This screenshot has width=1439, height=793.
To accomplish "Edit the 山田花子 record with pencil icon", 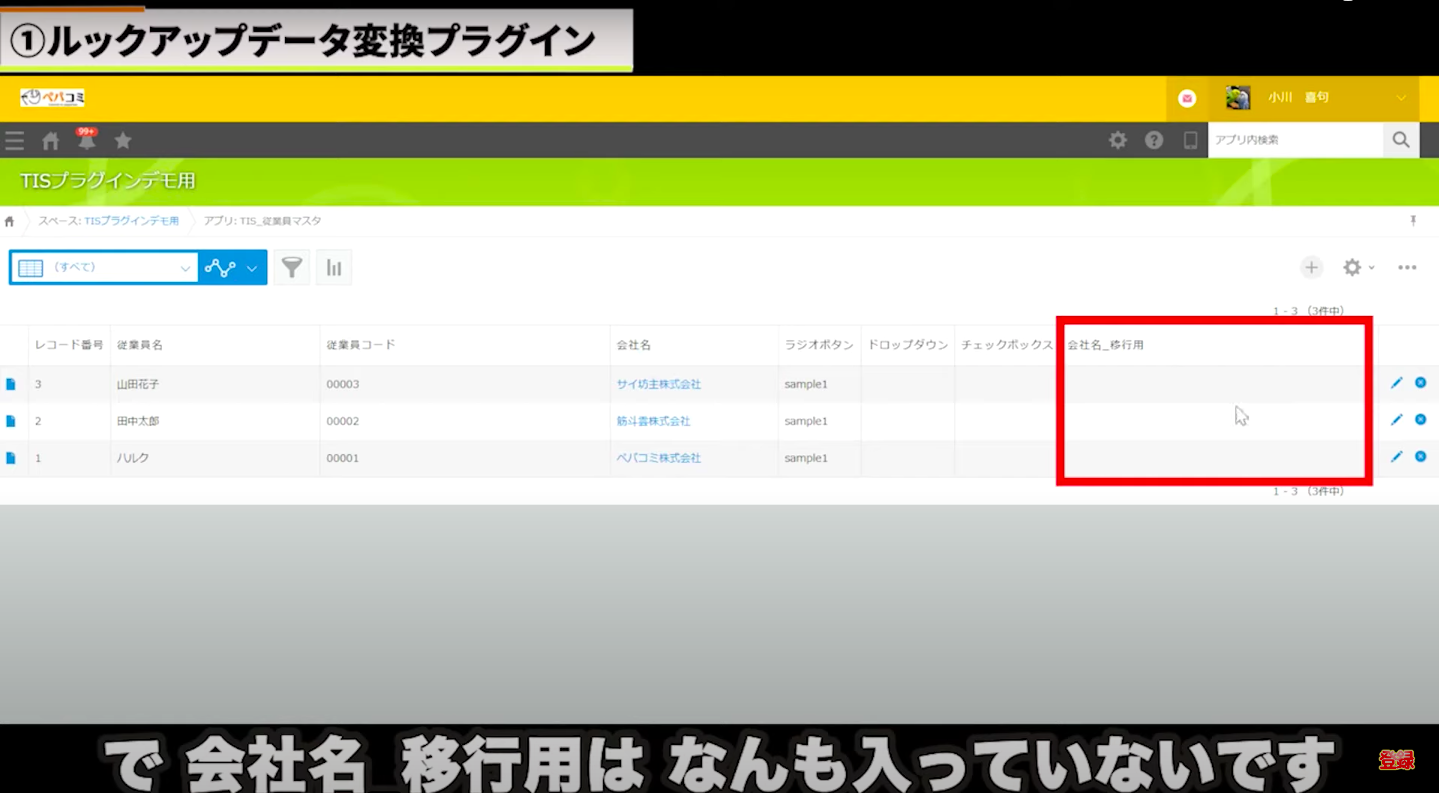I will pyautogui.click(x=1397, y=383).
